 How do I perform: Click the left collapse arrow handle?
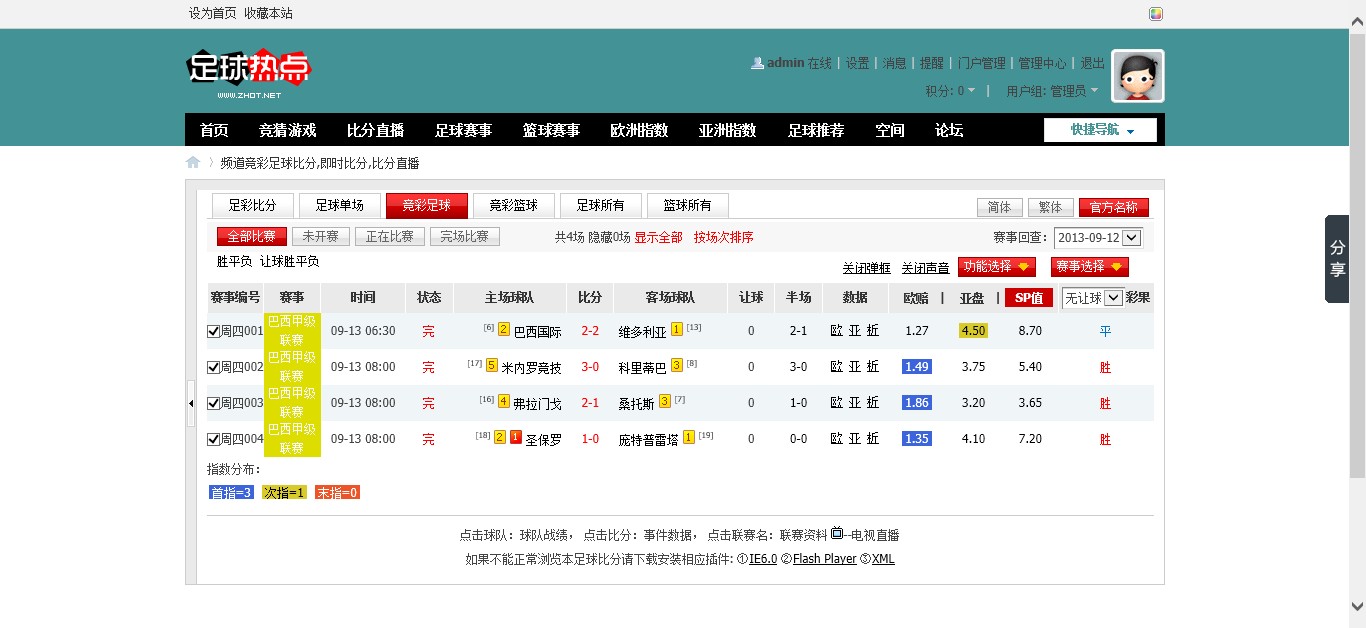191,403
